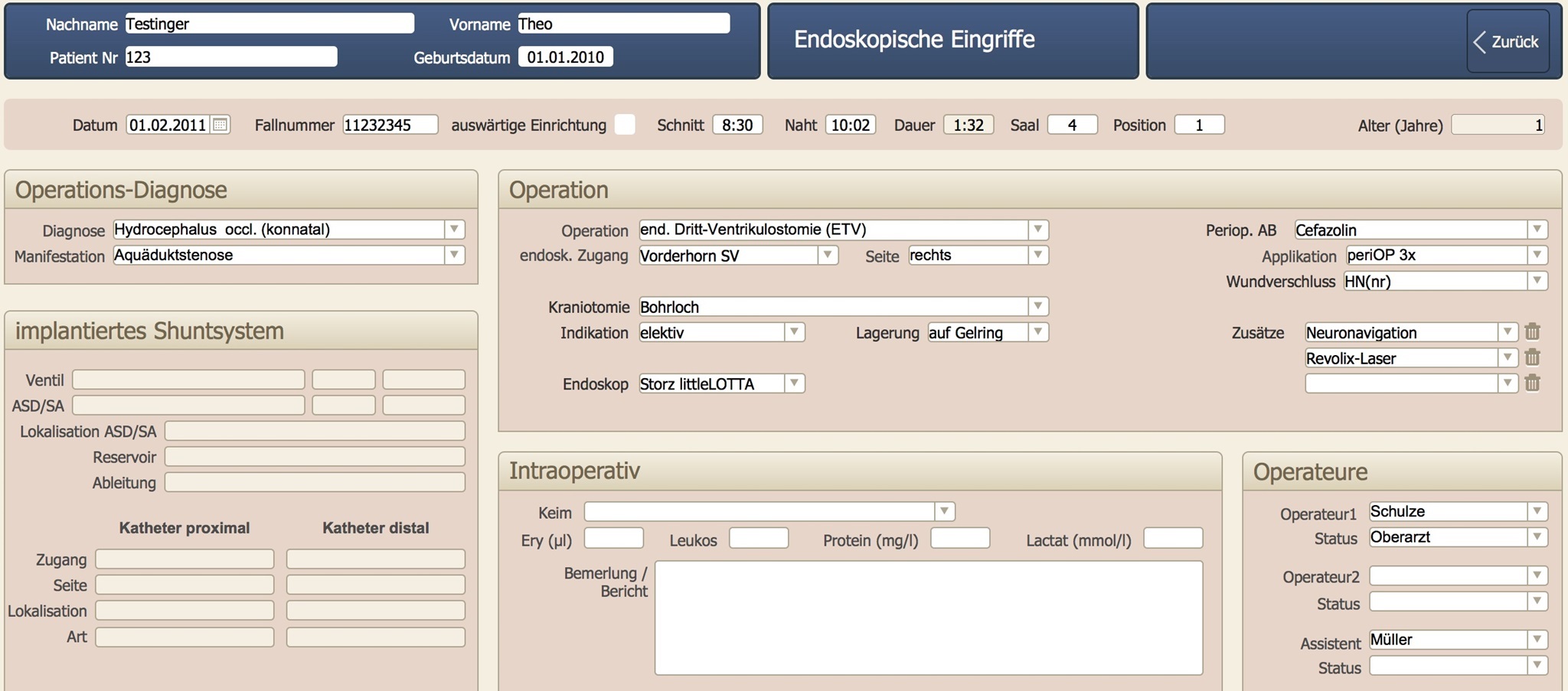Click the Operateure panel heading
Viewport: 1568px width, 691px height.
[x=1310, y=472]
